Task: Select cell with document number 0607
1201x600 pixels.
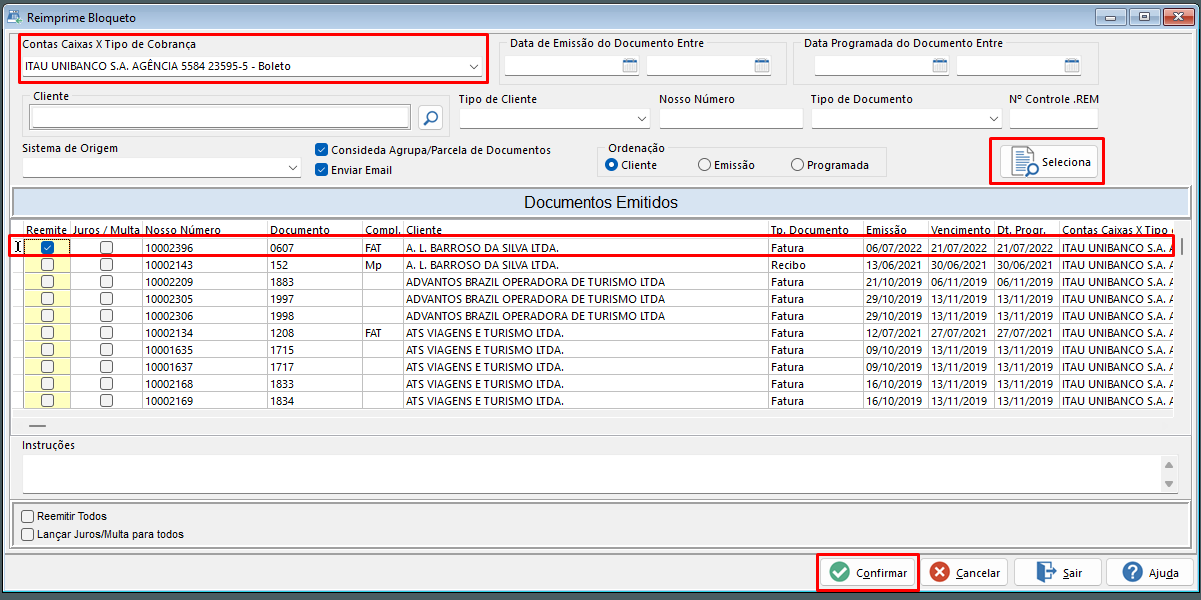Action: 315,247
